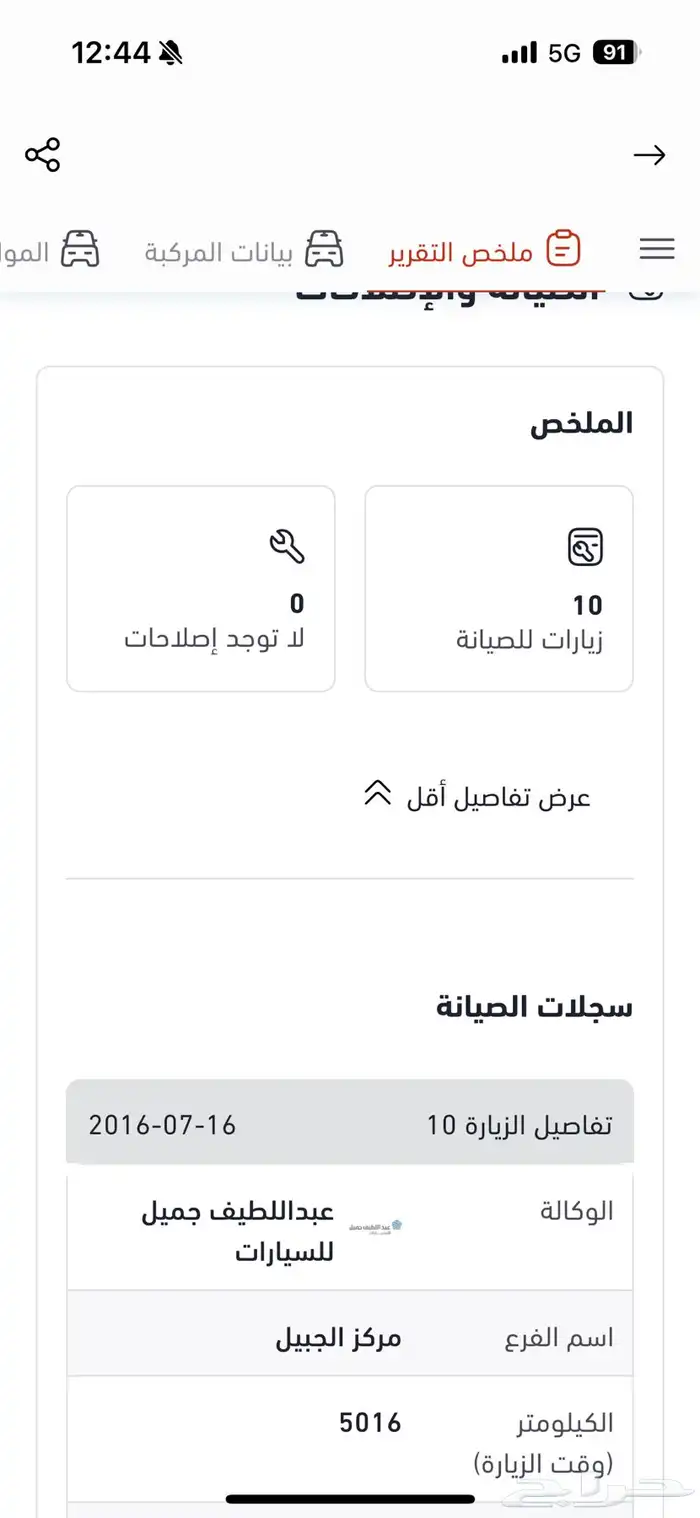Image resolution: width=700 pixels, height=1518 pixels.
Task: Tap the vehicle data car icon
Action: pos(323,249)
